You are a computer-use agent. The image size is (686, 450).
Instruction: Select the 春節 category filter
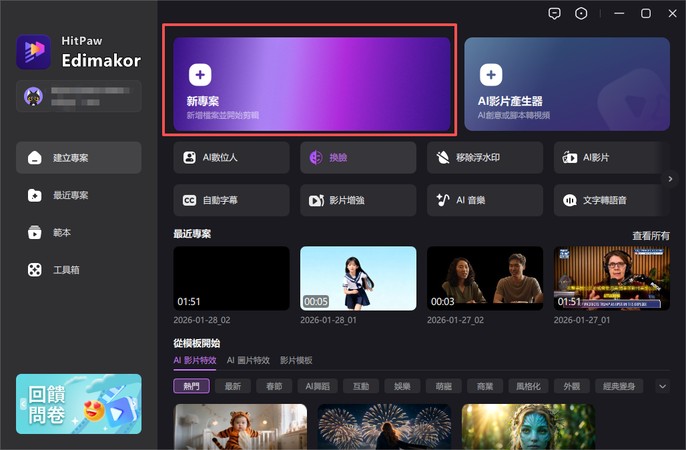(x=274, y=386)
